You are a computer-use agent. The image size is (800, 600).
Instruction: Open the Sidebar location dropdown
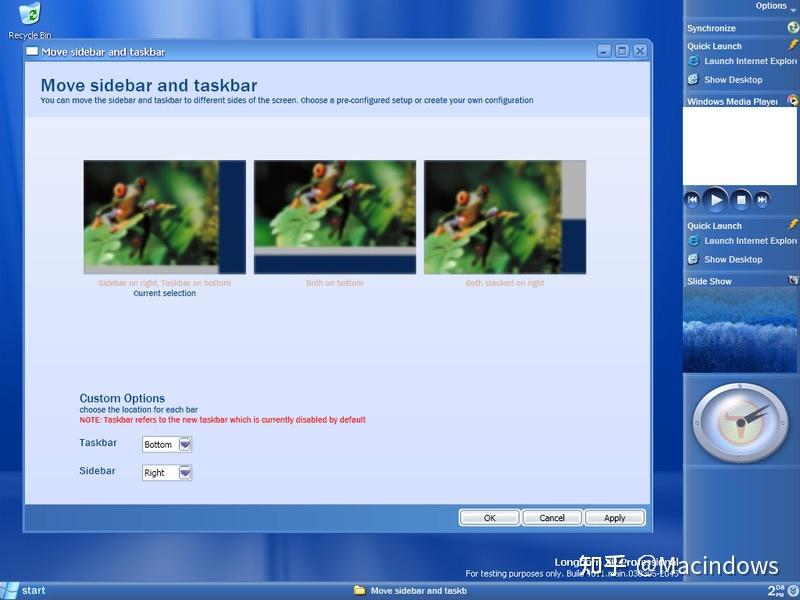[184, 472]
